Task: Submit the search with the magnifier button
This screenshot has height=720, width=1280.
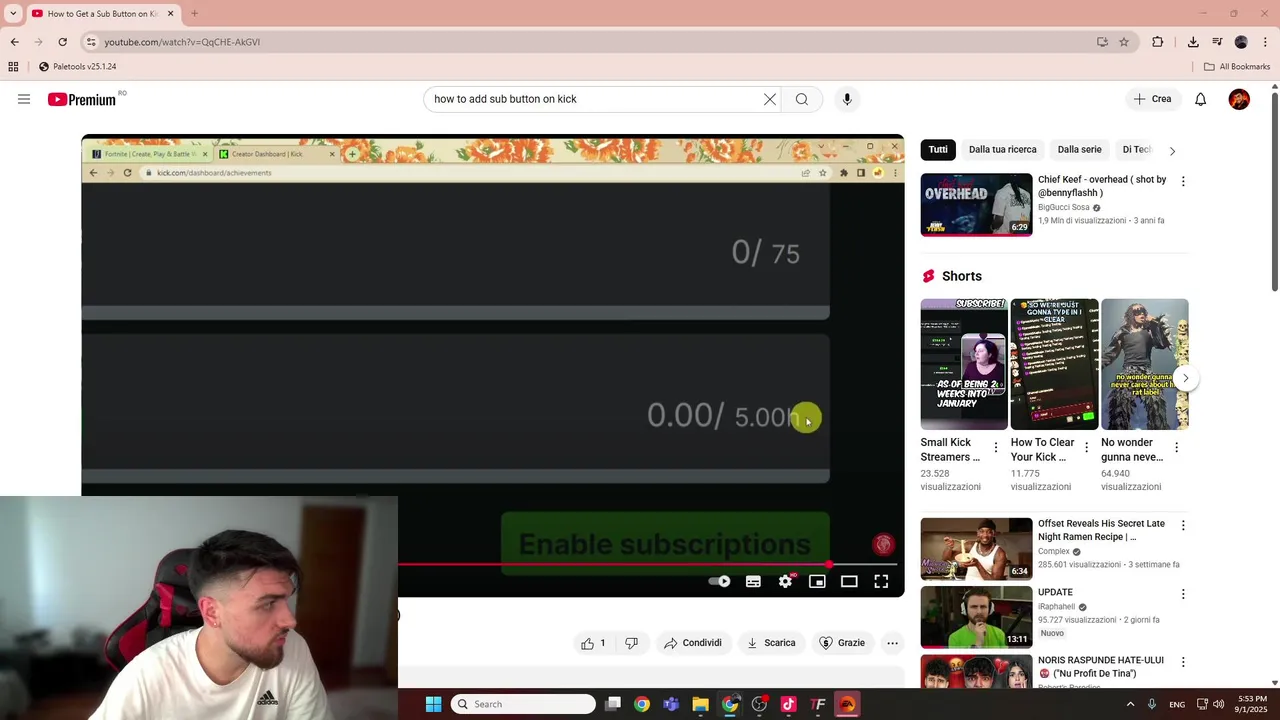Action: click(x=802, y=99)
